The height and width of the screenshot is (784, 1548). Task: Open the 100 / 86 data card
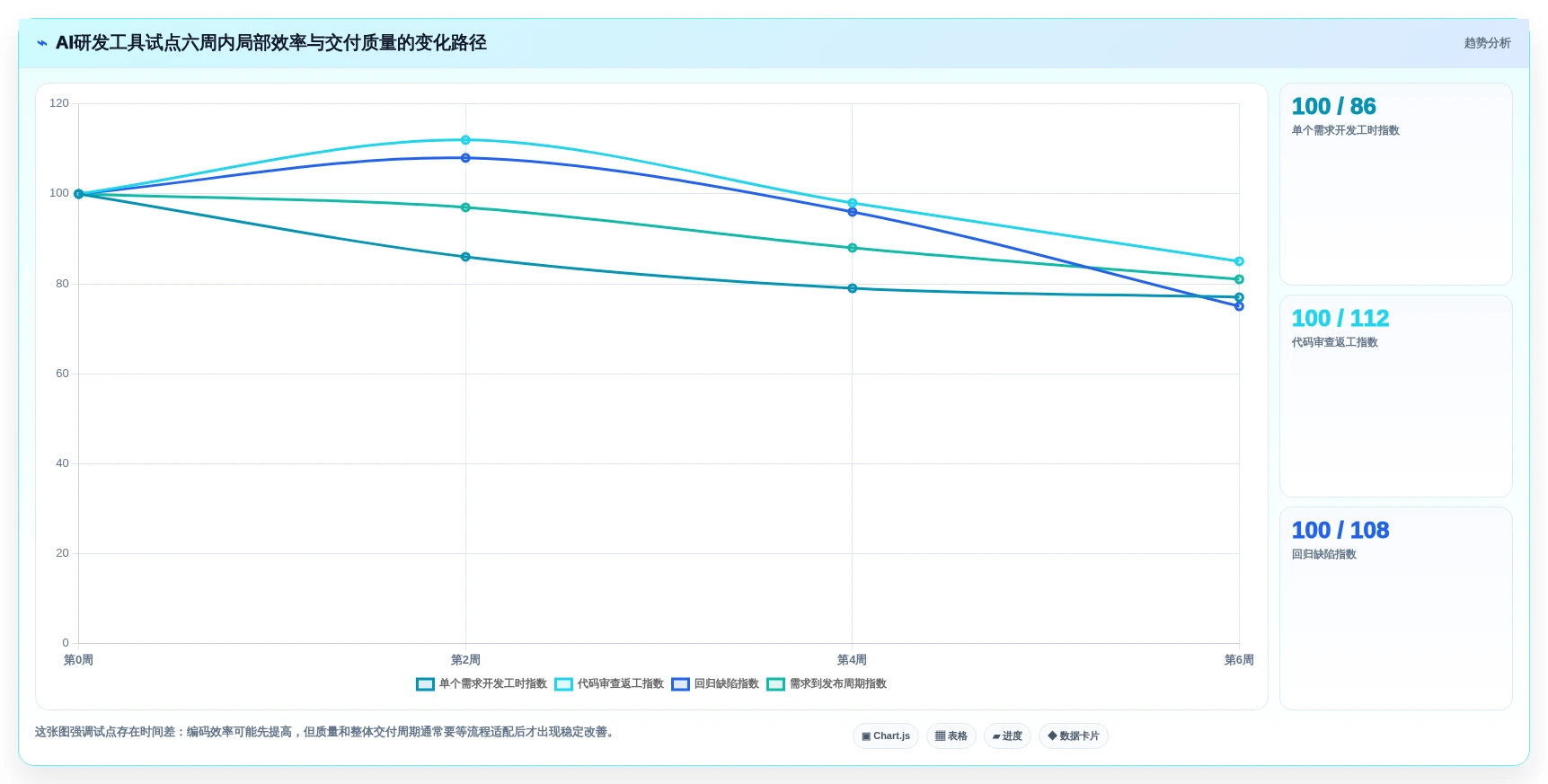(1396, 184)
